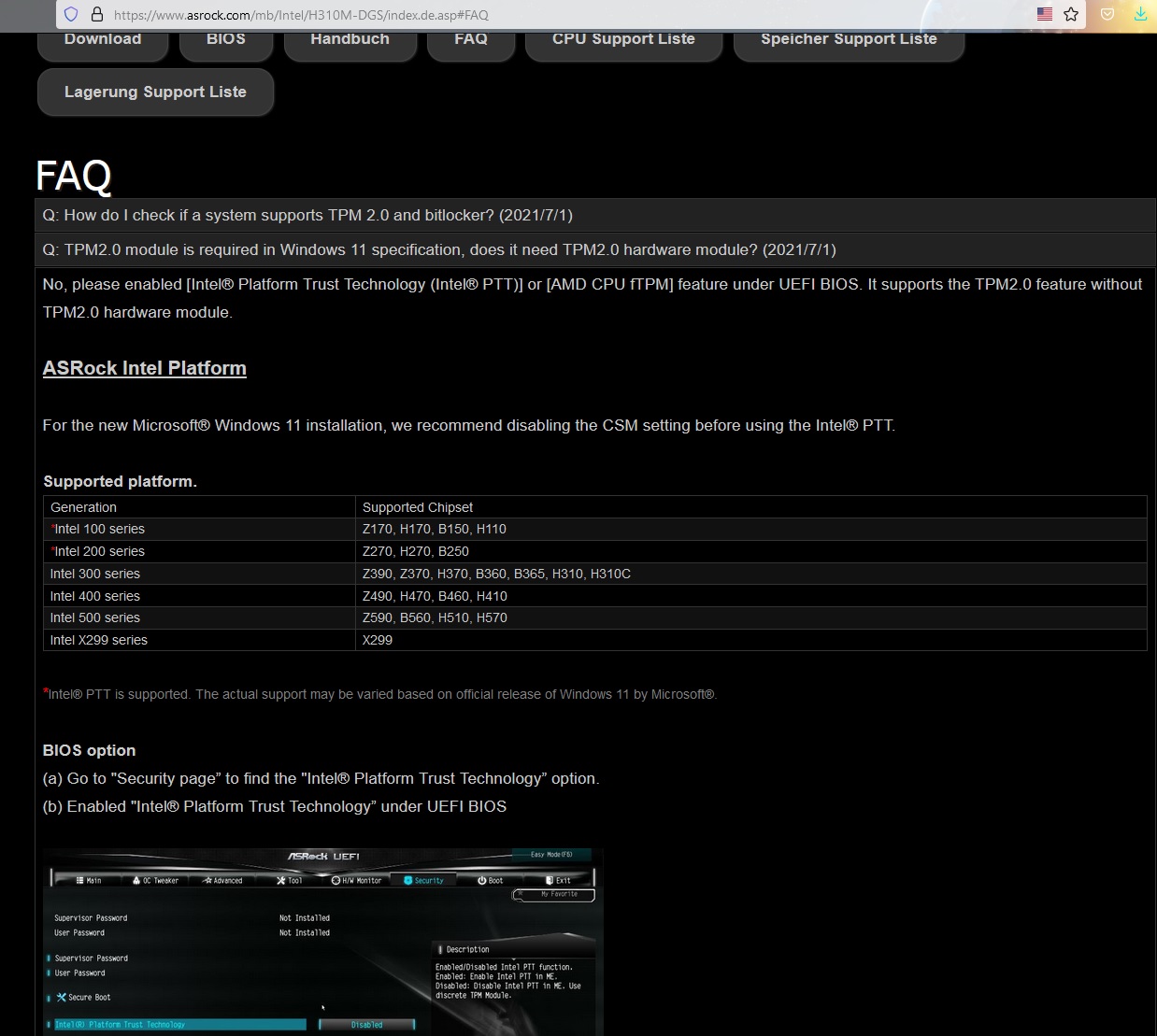Open the Pocket save icon
This screenshot has width=1157, height=1036.
(1107, 14)
